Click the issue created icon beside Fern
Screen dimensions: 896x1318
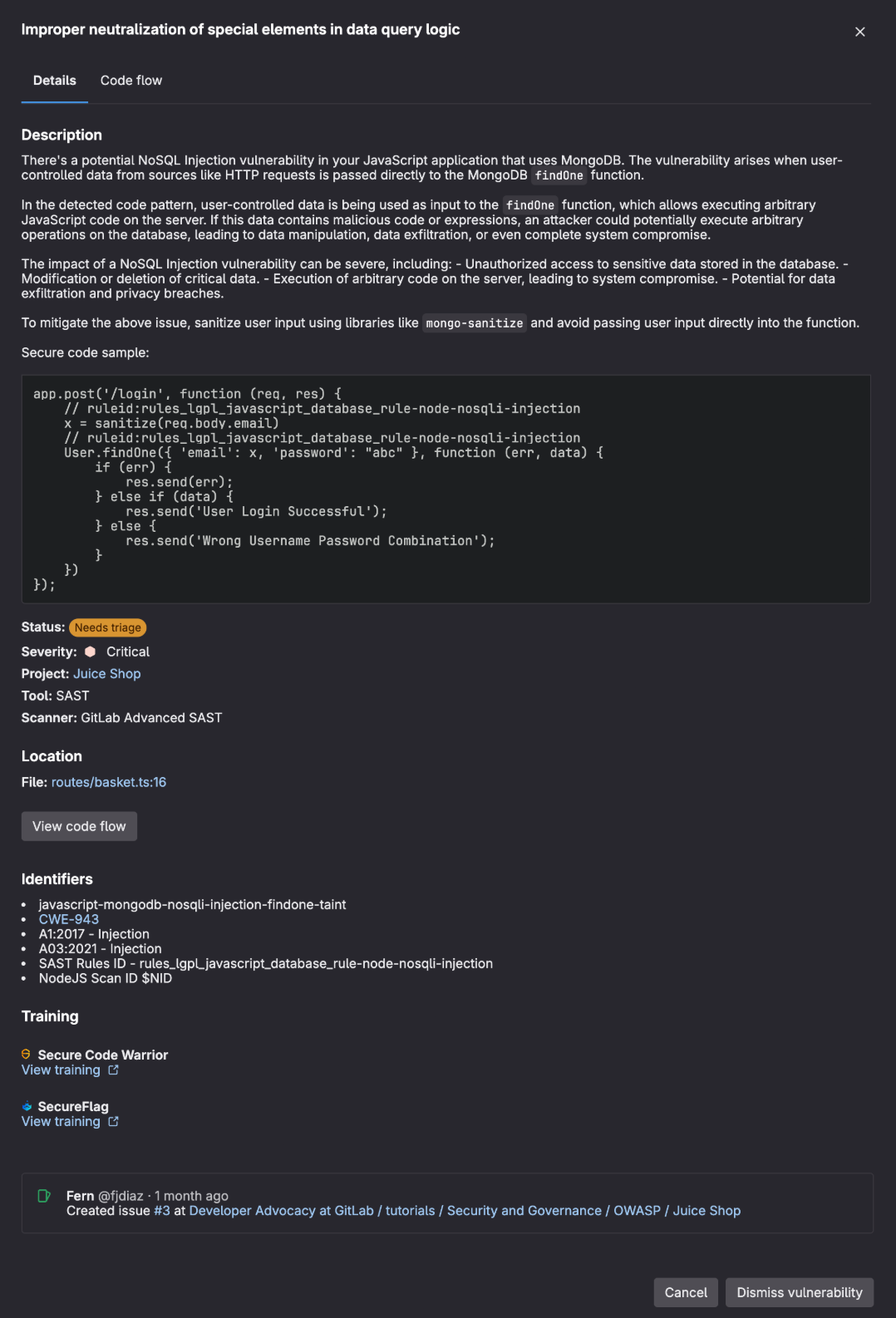click(x=44, y=1196)
